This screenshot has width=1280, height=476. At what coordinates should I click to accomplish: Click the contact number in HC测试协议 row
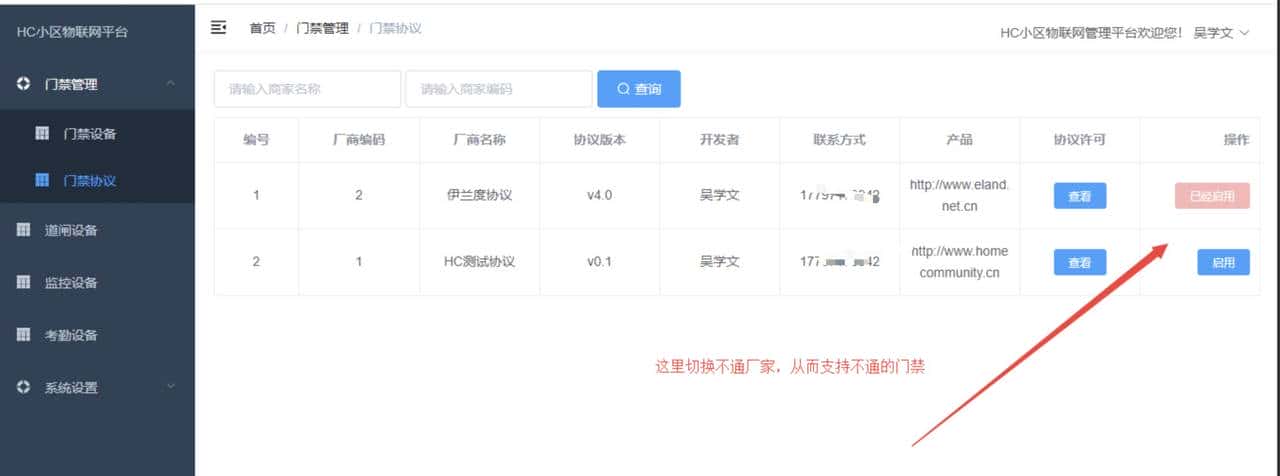tap(840, 262)
